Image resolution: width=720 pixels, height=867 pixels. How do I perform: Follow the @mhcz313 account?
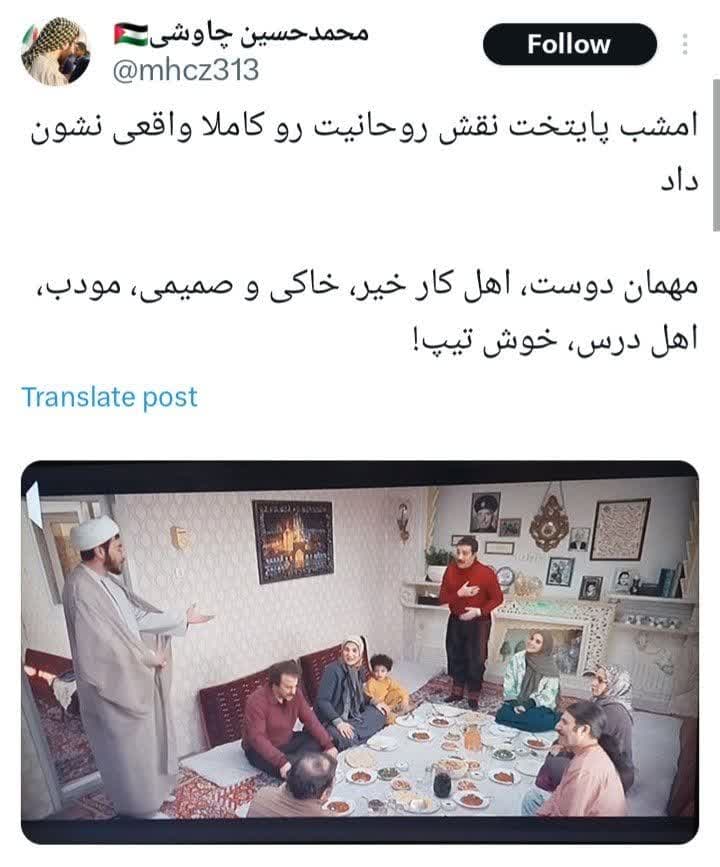[x=570, y=44]
